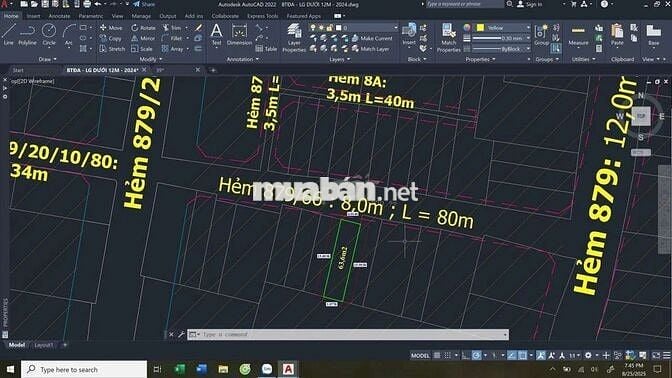This screenshot has height=378, width=672.
Task: Activate the Array command
Action: [173, 49]
